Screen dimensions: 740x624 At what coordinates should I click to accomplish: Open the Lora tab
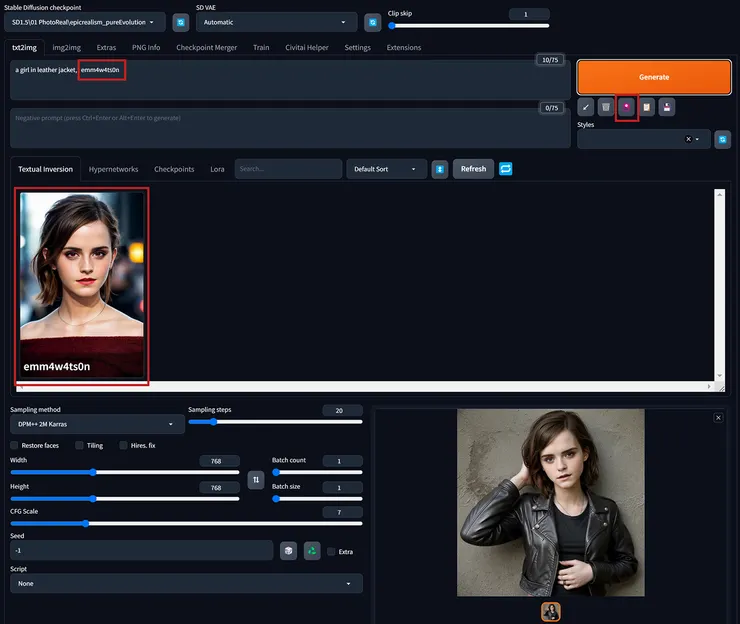coord(217,169)
